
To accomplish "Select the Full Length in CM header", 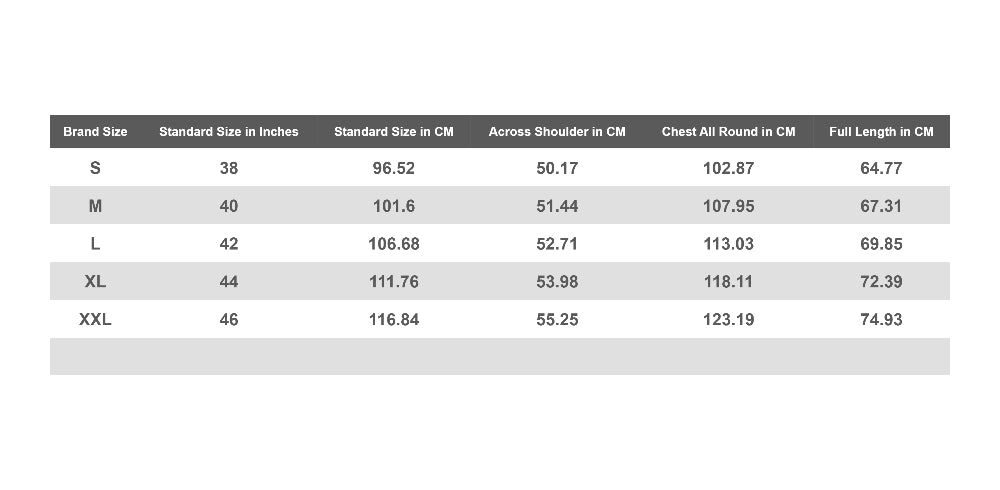I will click(881, 131).
